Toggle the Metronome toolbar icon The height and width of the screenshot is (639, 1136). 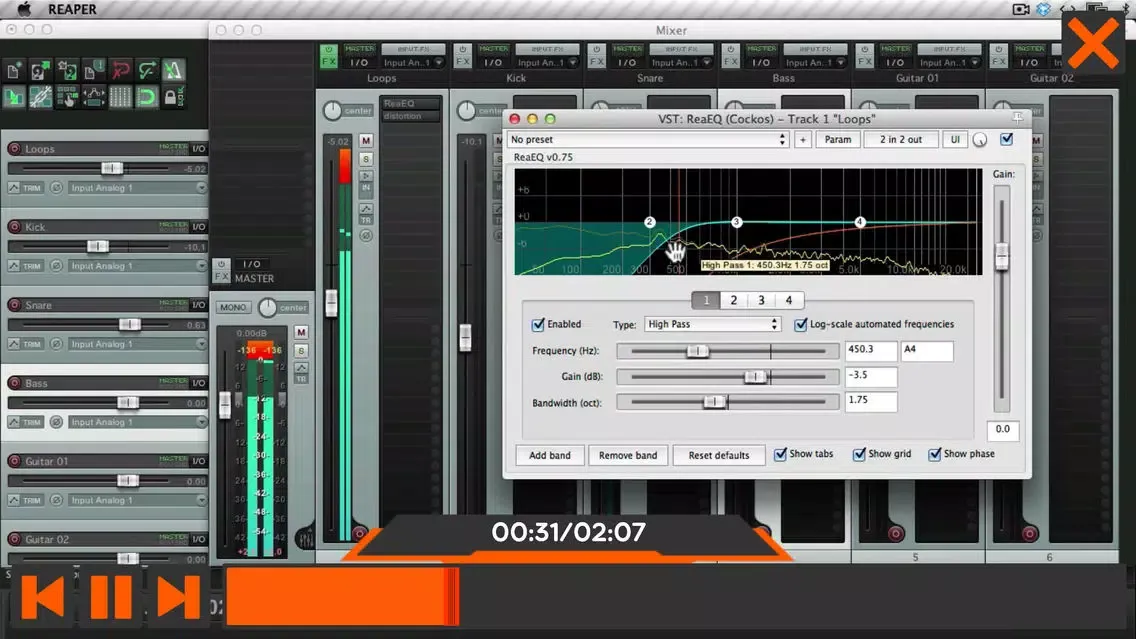(x=173, y=70)
